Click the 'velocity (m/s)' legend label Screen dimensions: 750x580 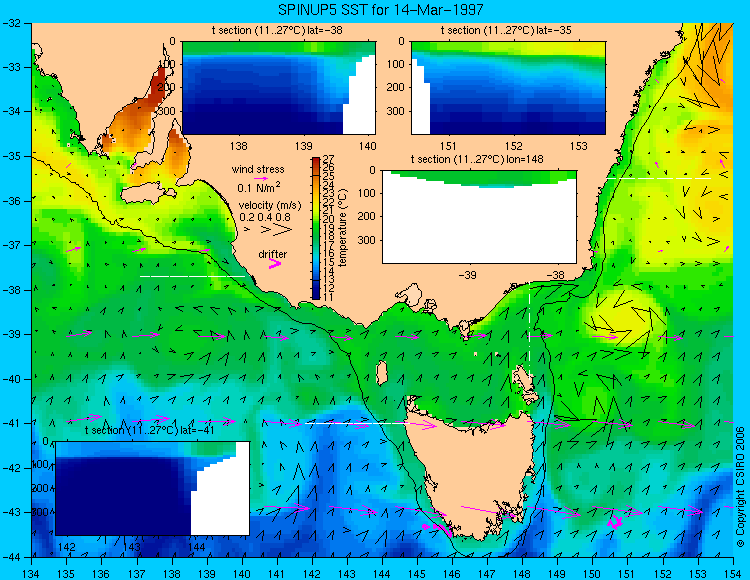click(270, 206)
